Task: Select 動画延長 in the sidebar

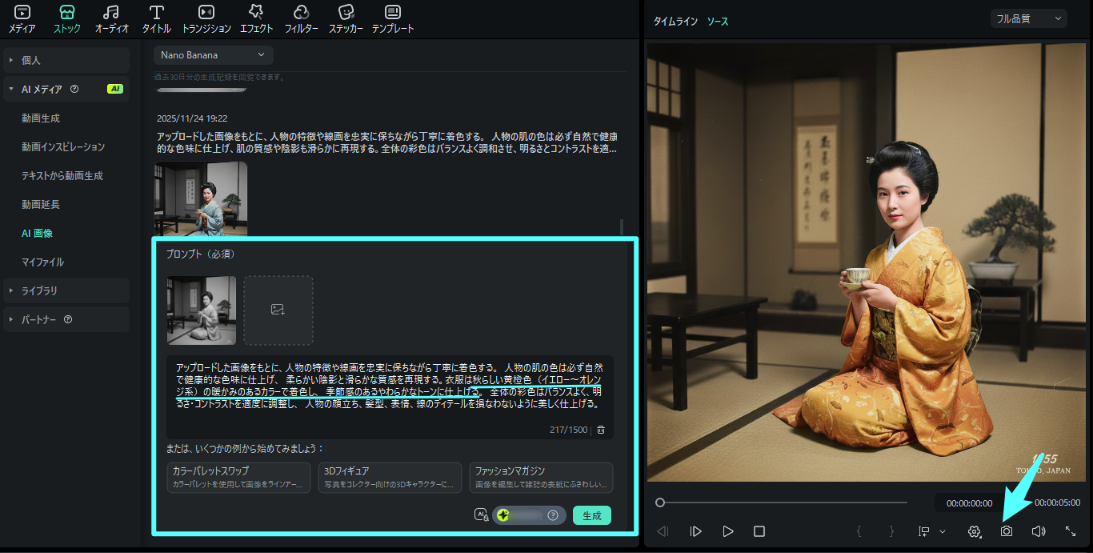Action: (40, 204)
